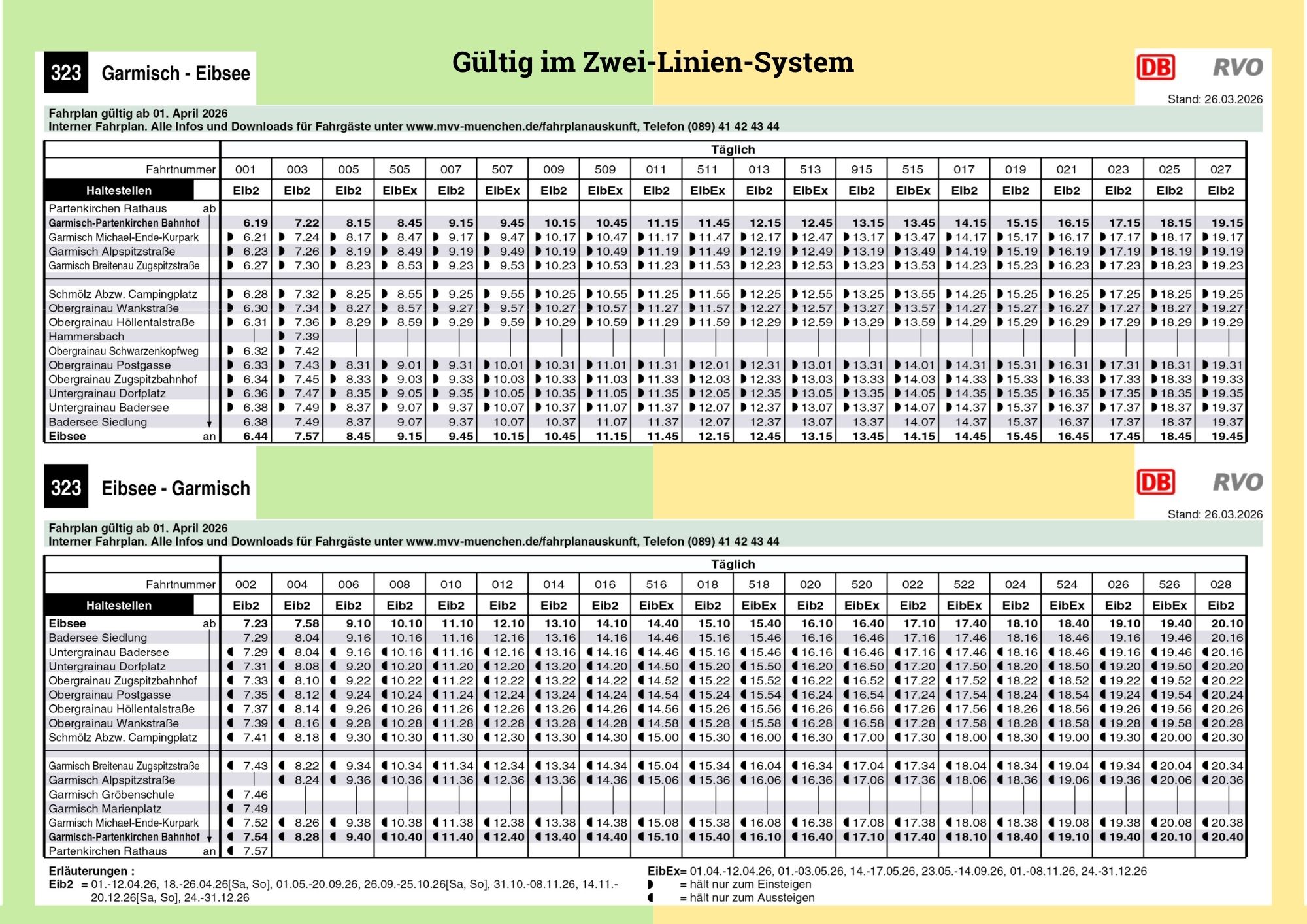The height and width of the screenshot is (924, 1307).
Task: Click trip number 028 column header
Action: pos(1220,584)
